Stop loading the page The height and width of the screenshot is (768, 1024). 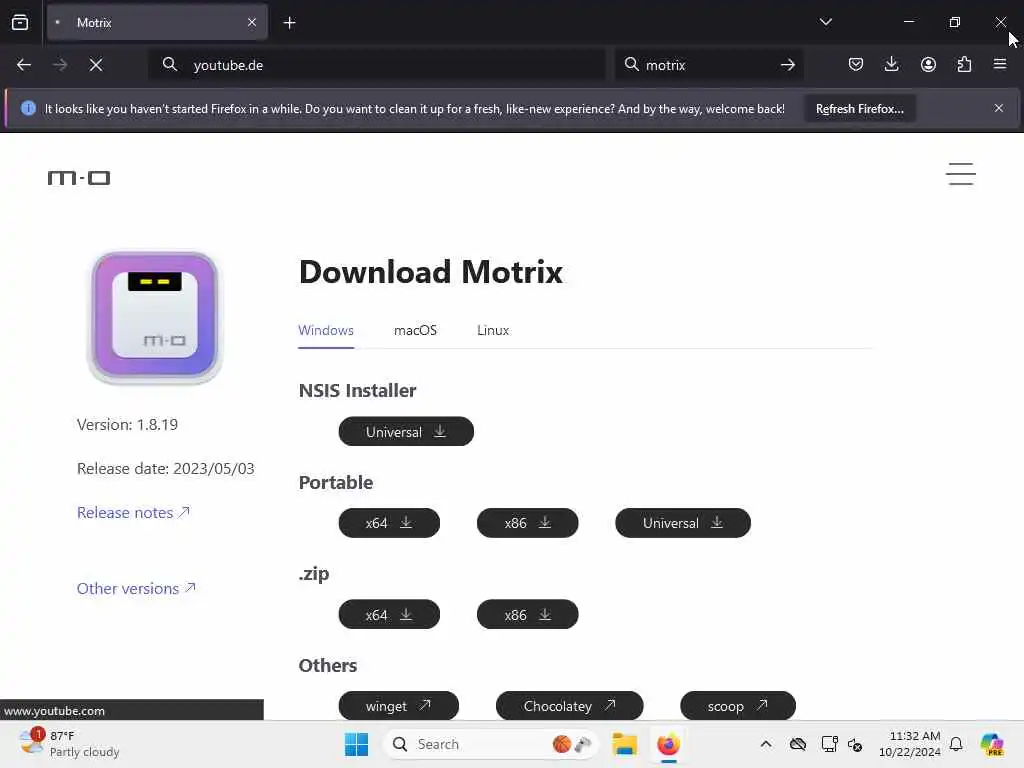point(95,65)
